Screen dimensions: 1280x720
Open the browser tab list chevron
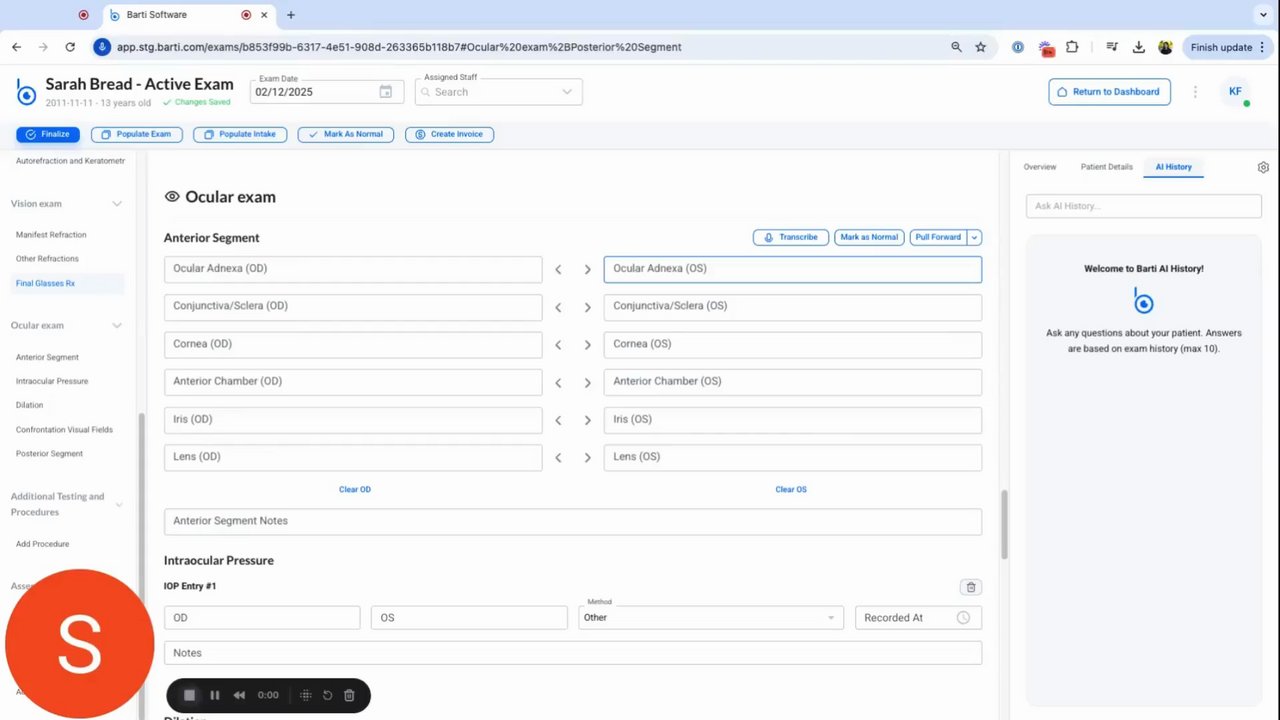click(x=1263, y=15)
